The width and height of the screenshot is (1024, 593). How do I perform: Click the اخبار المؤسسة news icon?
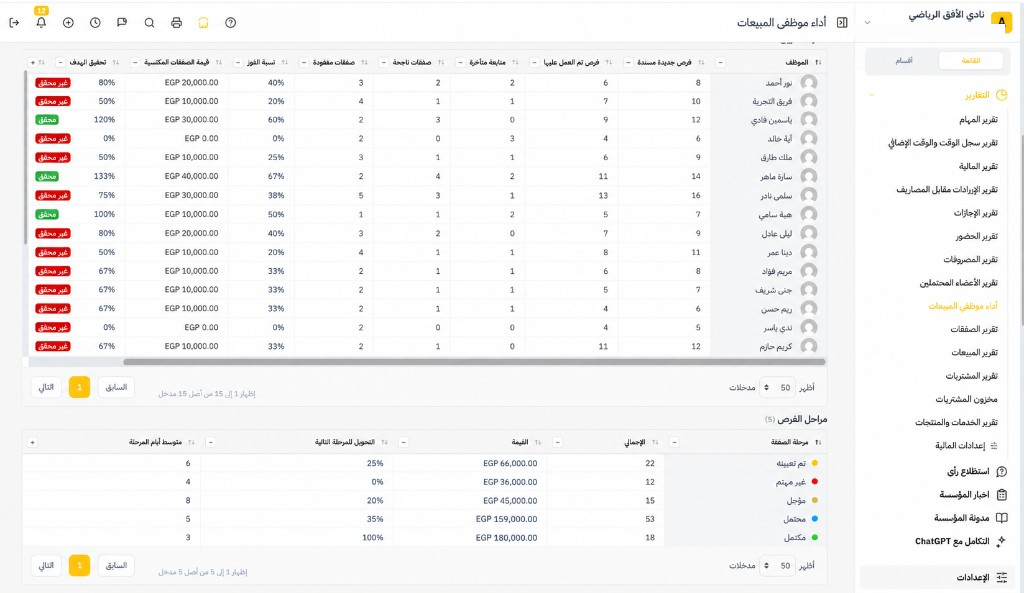[x=1001, y=495]
